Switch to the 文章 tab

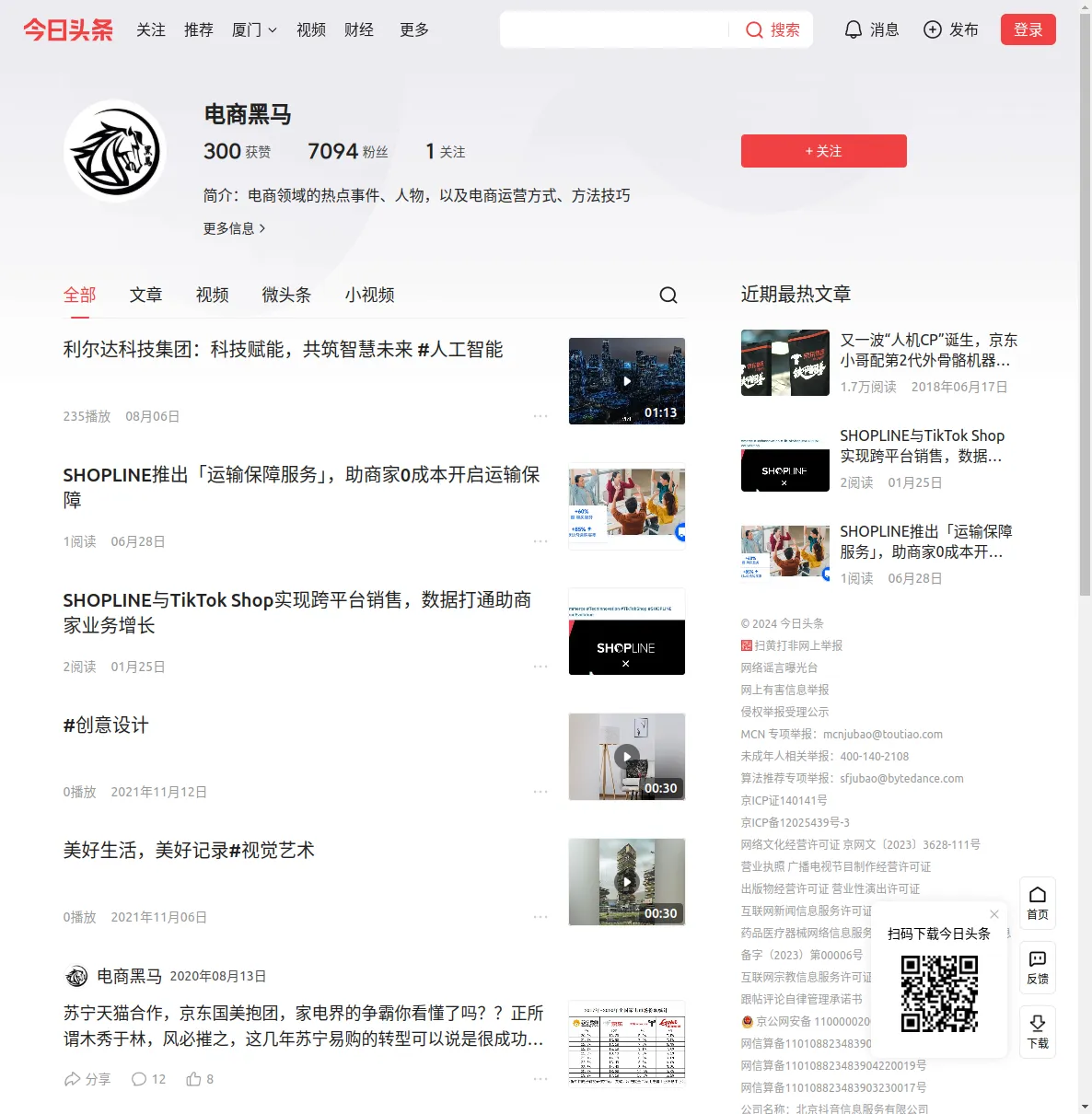(146, 295)
